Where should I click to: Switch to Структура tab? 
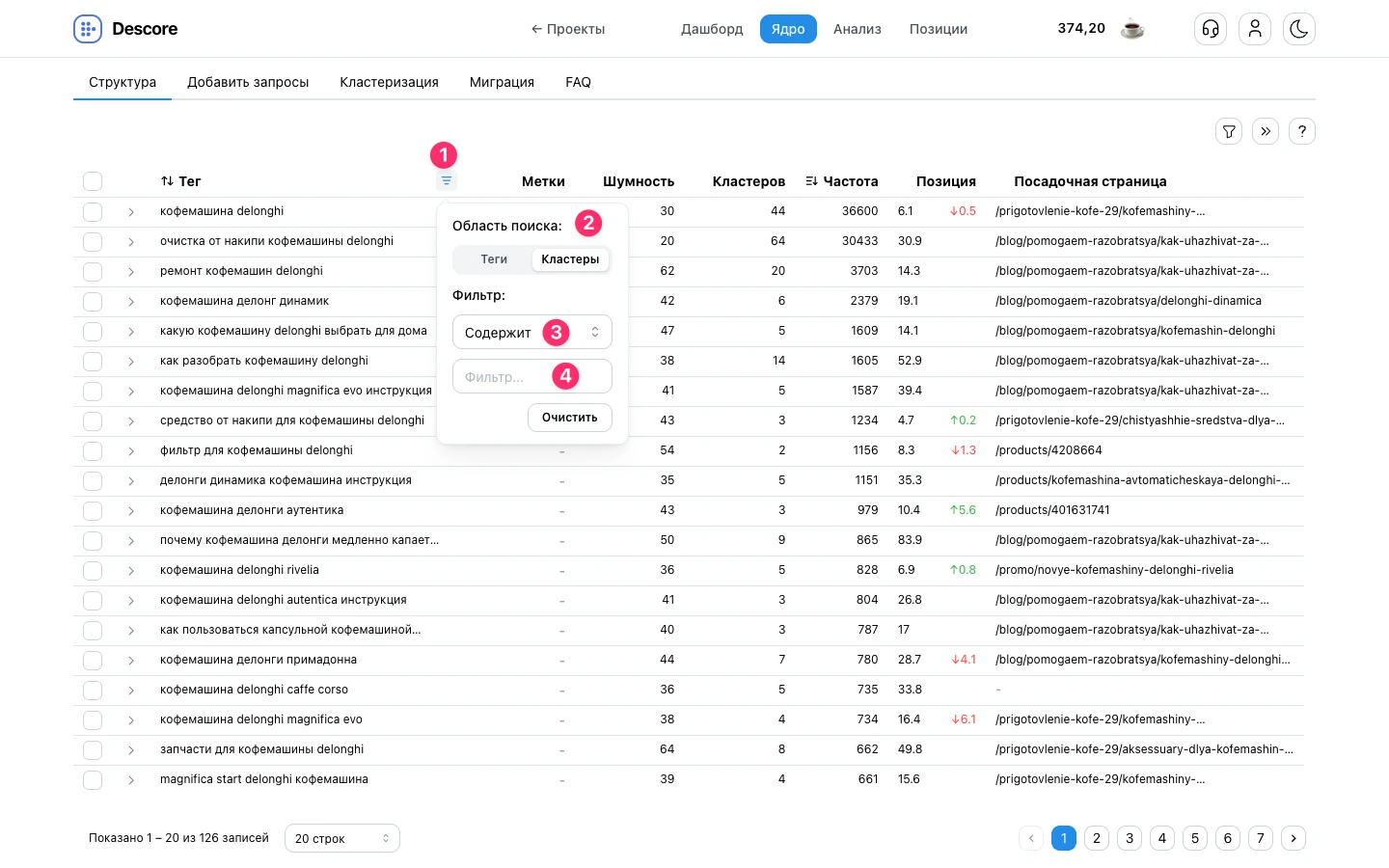point(123,82)
